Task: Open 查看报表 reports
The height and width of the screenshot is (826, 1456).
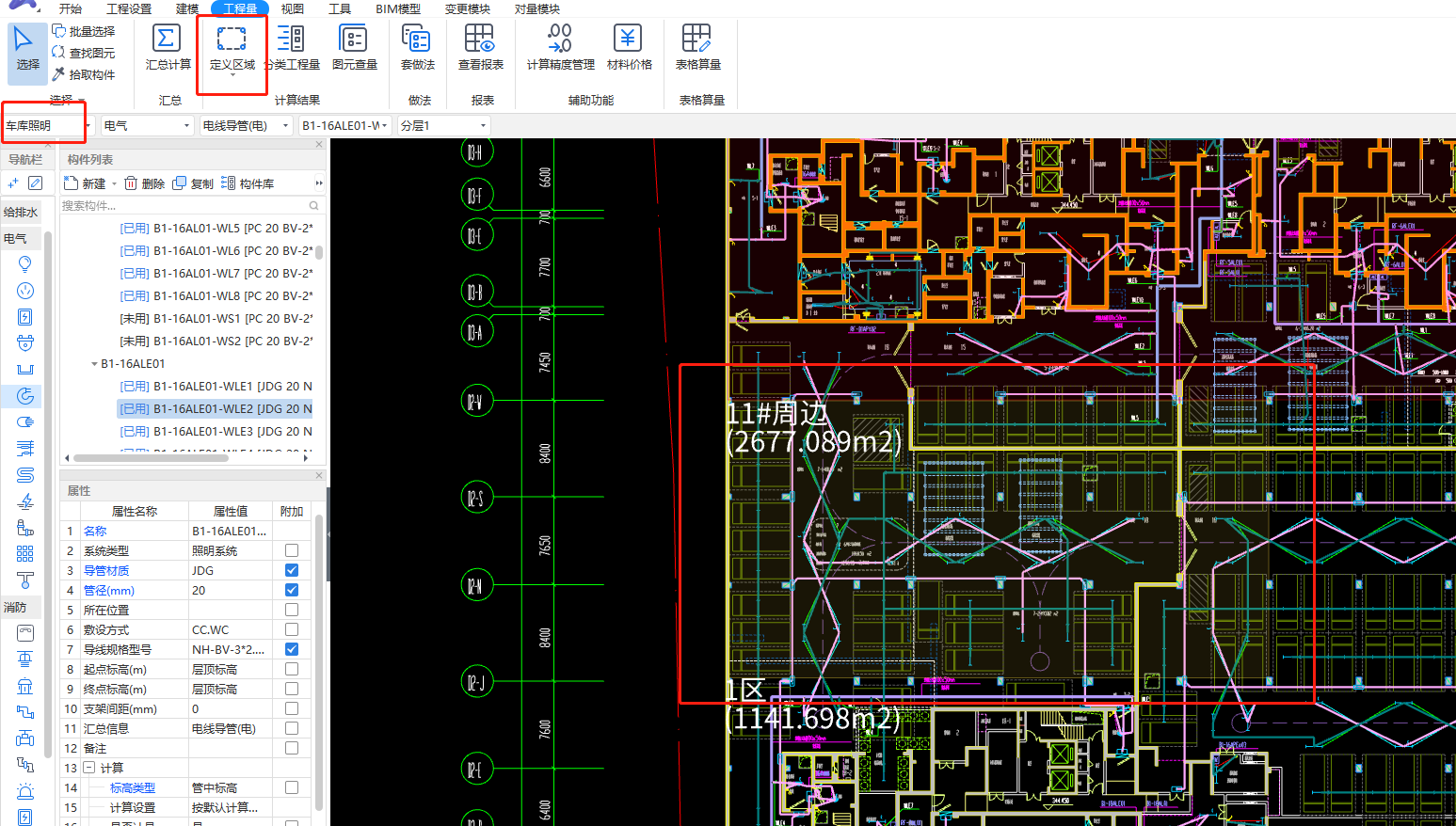Action: pos(480,48)
